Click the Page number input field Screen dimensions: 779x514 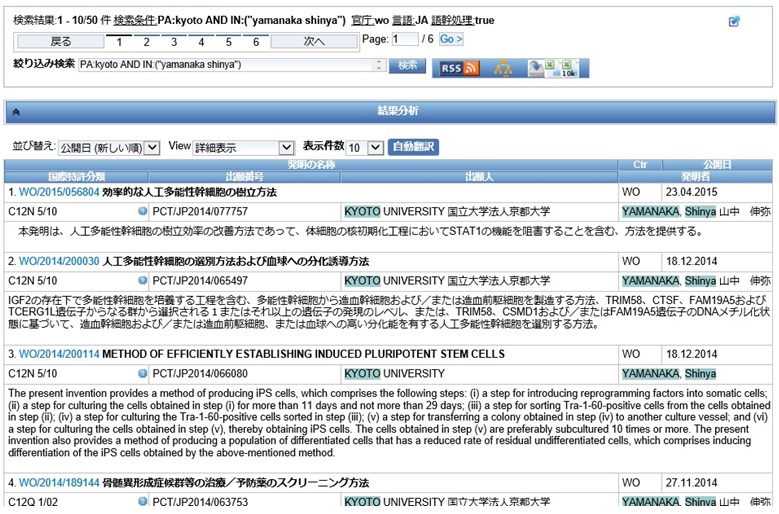tap(405, 39)
